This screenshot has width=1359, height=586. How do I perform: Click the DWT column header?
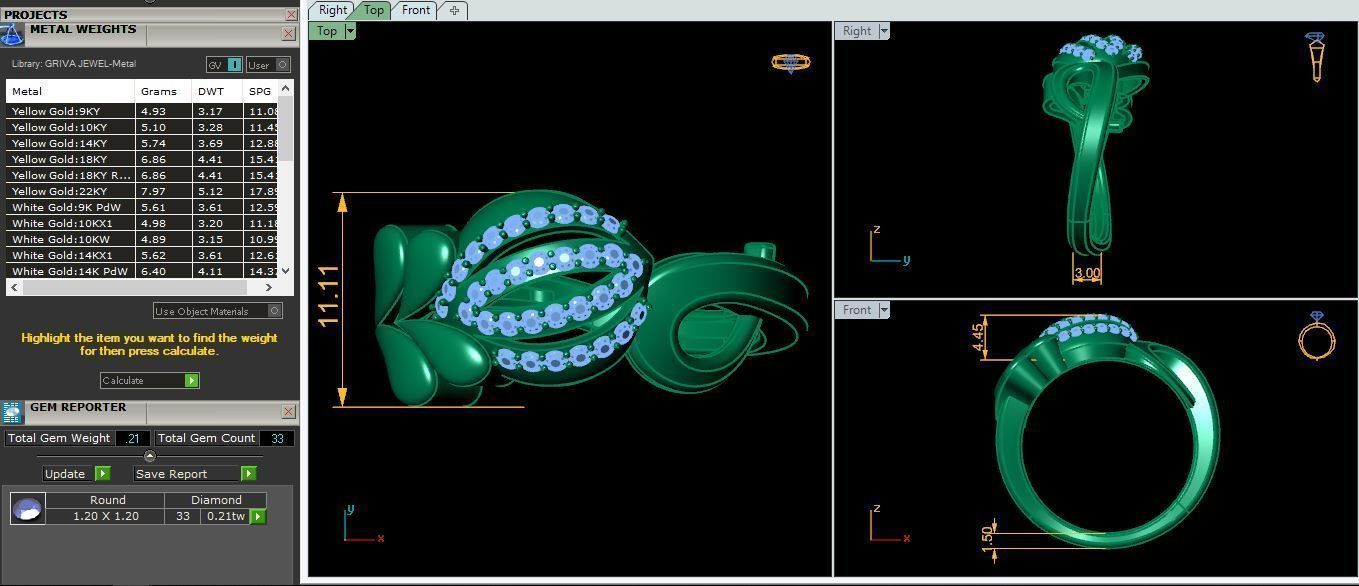point(217,91)
